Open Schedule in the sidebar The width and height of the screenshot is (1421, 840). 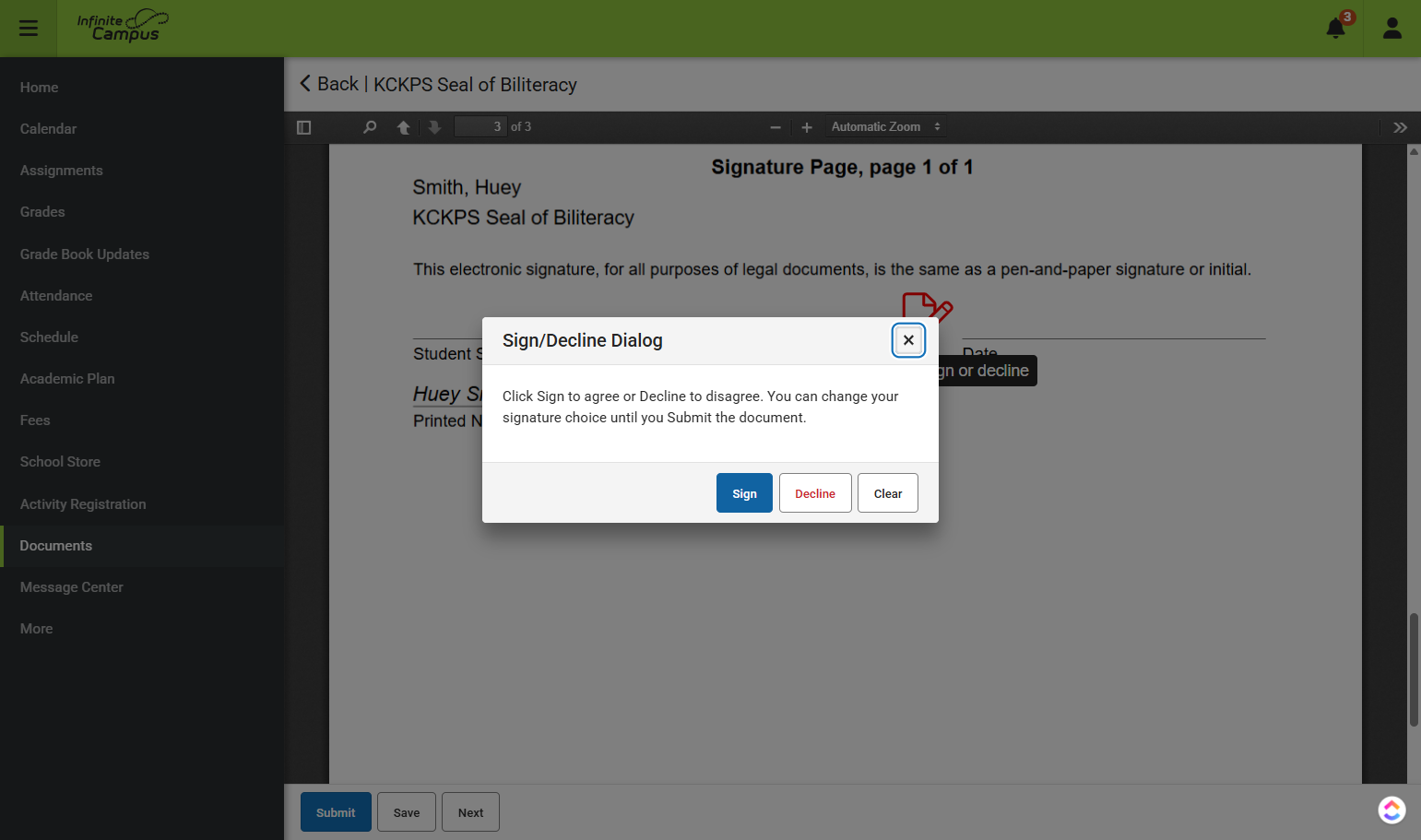[x=142, y=337]
